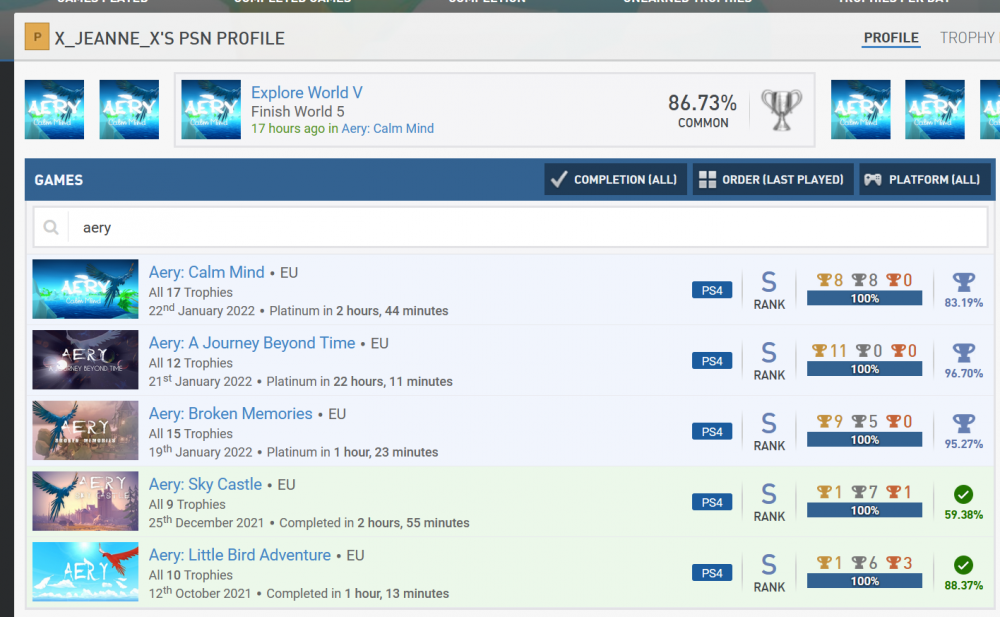This screenshot has width=1000, height=617.
Task: Click the green completed checkmark for Aery: Little Bird Adventure
Action: point(963,565)
